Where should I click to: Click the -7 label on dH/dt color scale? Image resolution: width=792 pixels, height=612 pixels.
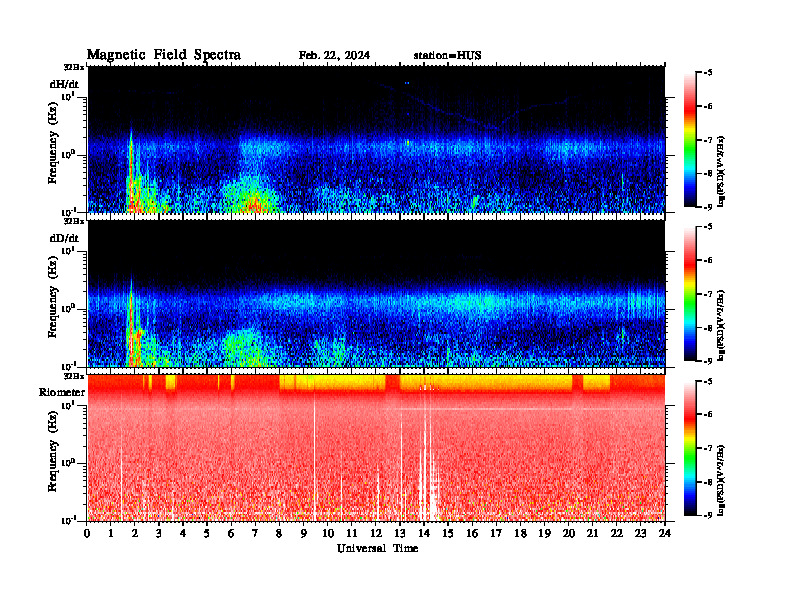708,140
